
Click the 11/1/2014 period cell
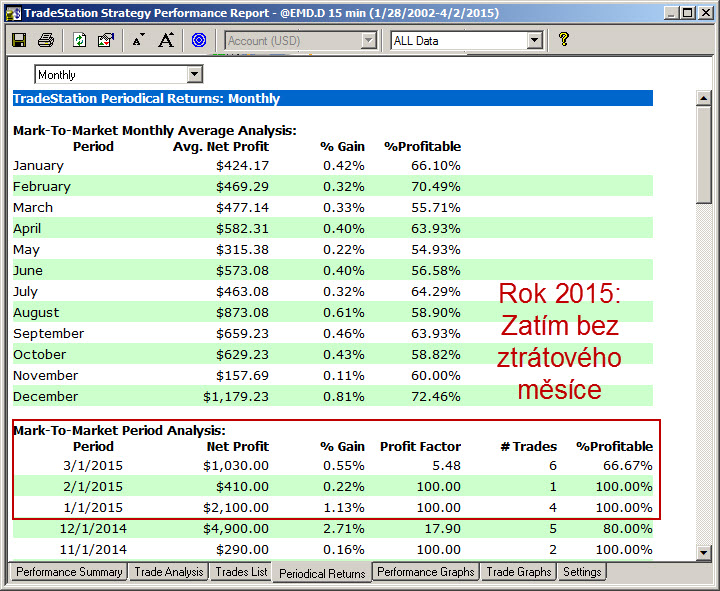(93, 550)
